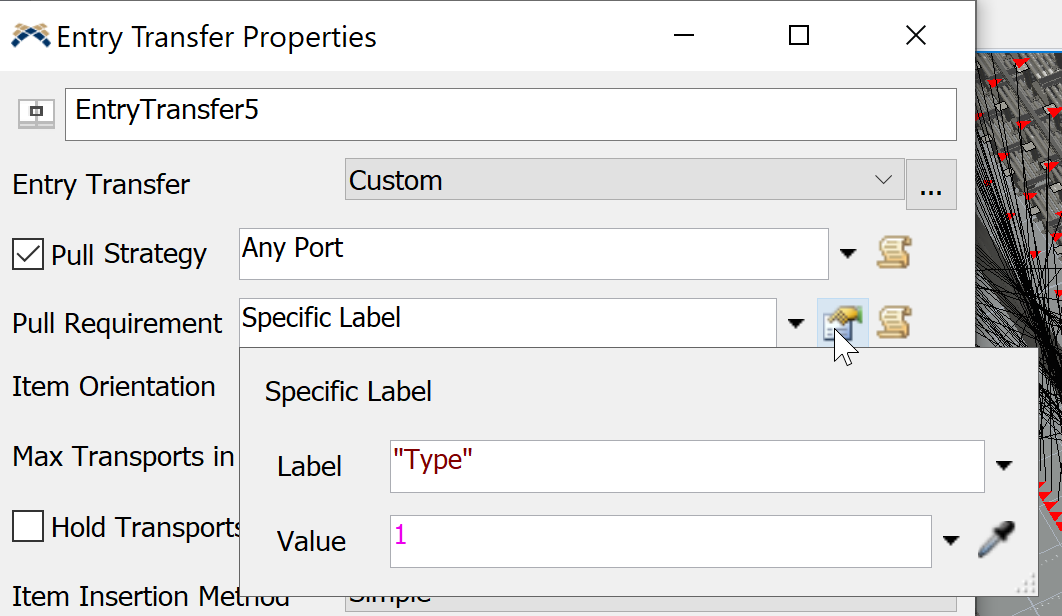Click the "Type" label input field
The image size is (1062, 616).
tap(687, 466)
